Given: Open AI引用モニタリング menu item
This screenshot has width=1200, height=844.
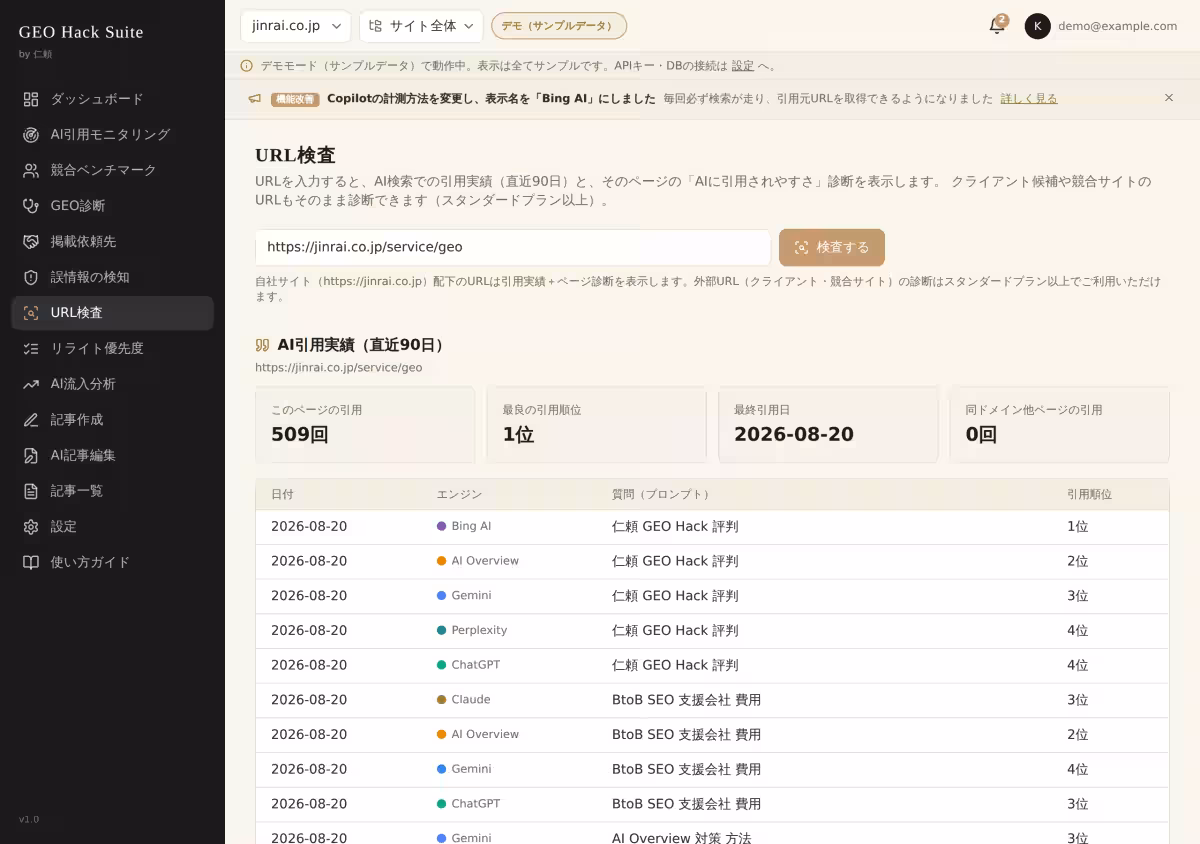Looking at the screenshot, I should (x=112, y=134).
